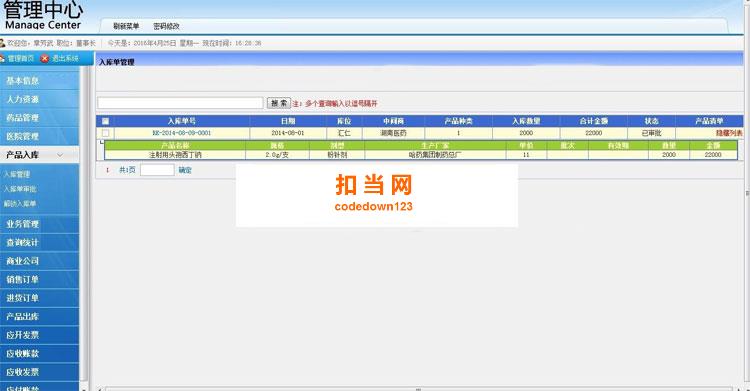The image size is (750, 391).
Task: Click manufacturer cell 哈药集团制药总厂
Action: 435,155
